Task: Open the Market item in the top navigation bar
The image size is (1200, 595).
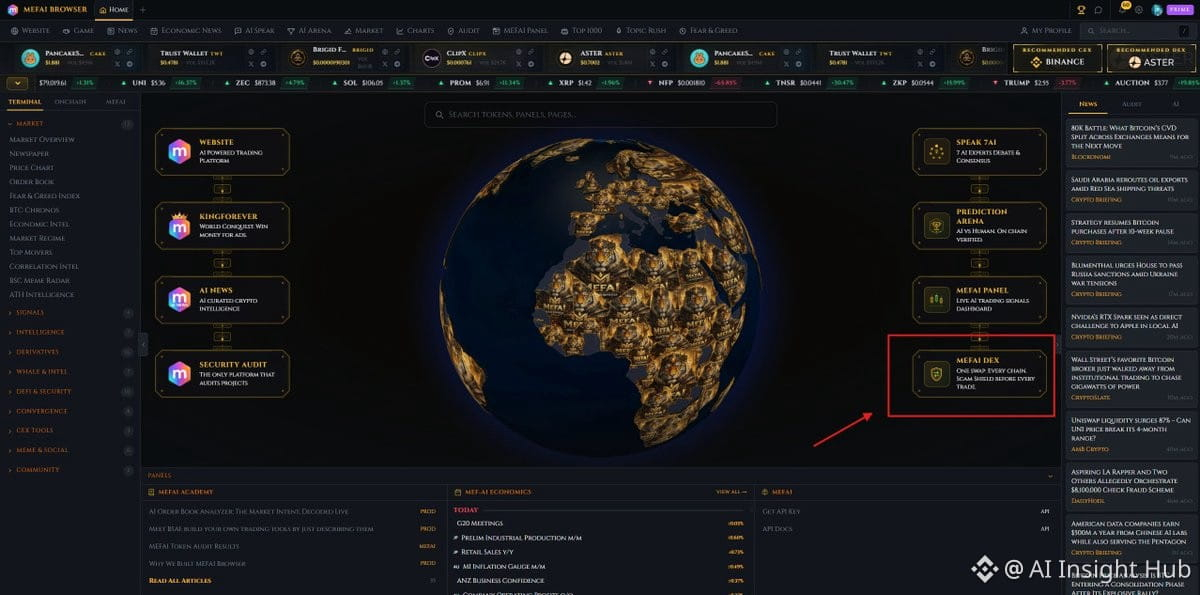Action: pos(363,31)
